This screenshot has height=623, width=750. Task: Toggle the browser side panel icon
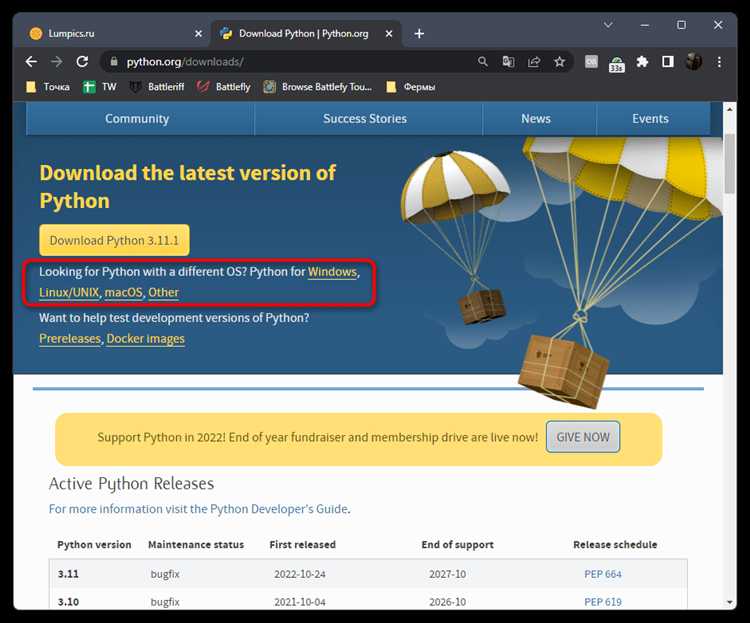tap(668, 62)
